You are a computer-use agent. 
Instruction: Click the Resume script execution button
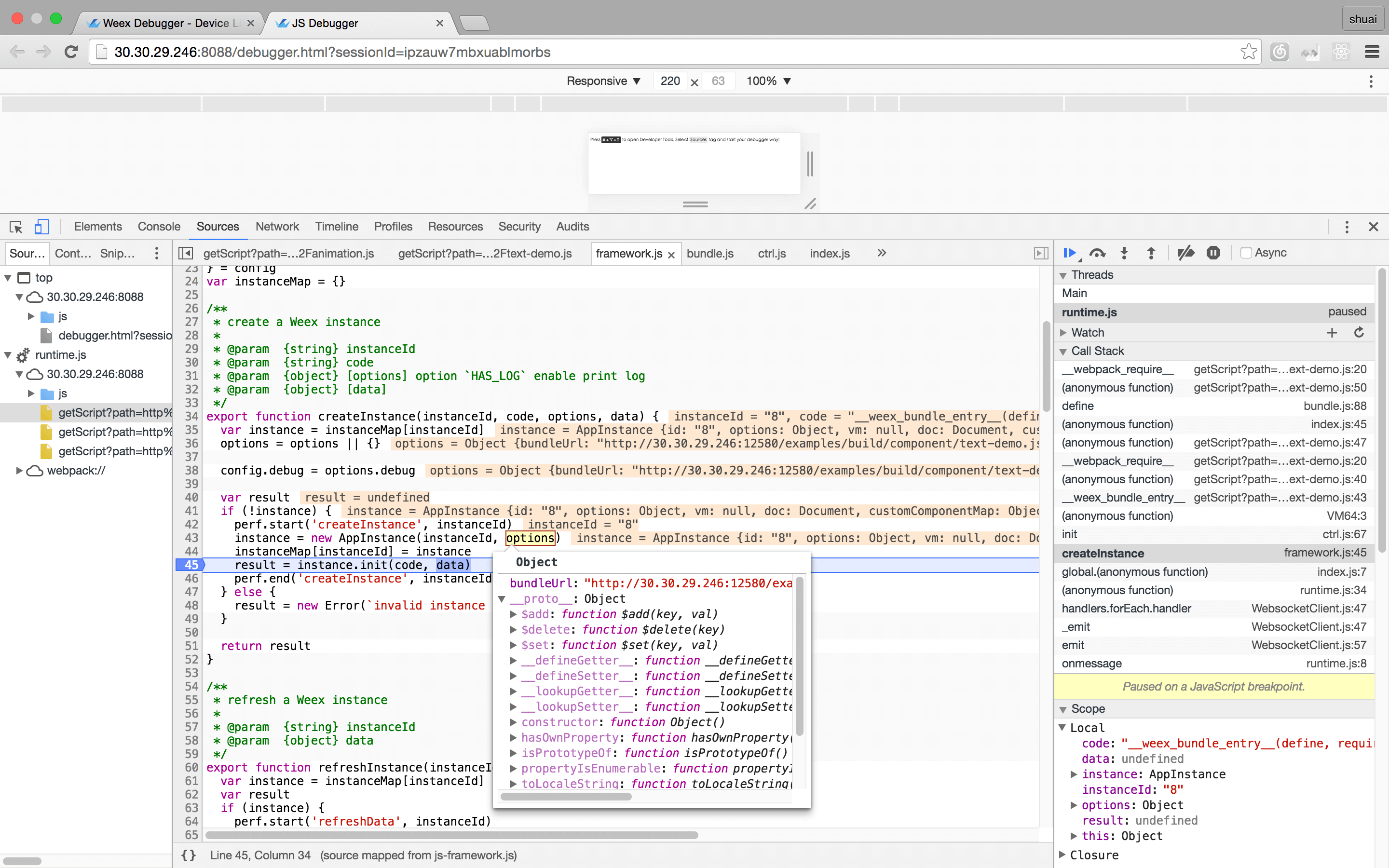pyautogui.click(x=1068, y=252)
